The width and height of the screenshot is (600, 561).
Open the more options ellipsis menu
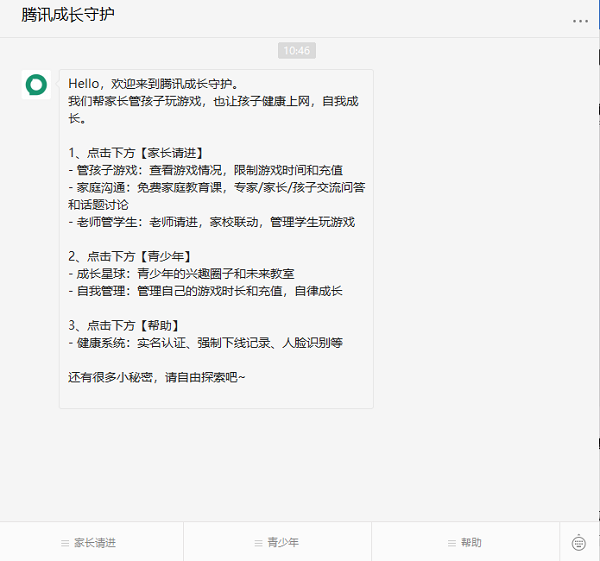click(580, 20)
